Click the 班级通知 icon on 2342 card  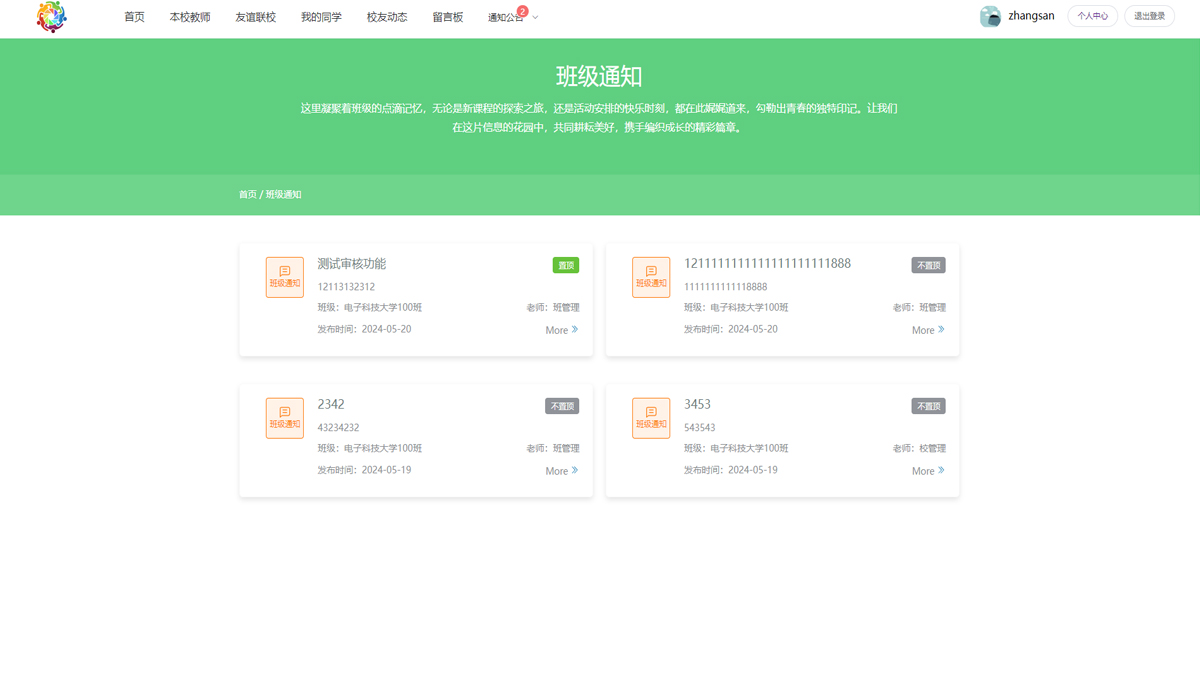285,418
